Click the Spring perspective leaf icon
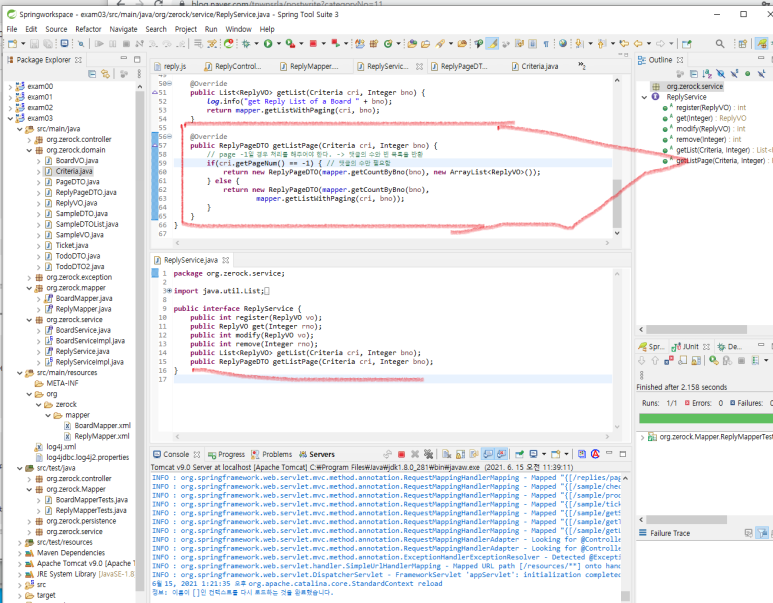The height and width of the screenshot is (603, 773). pos(762,44)
